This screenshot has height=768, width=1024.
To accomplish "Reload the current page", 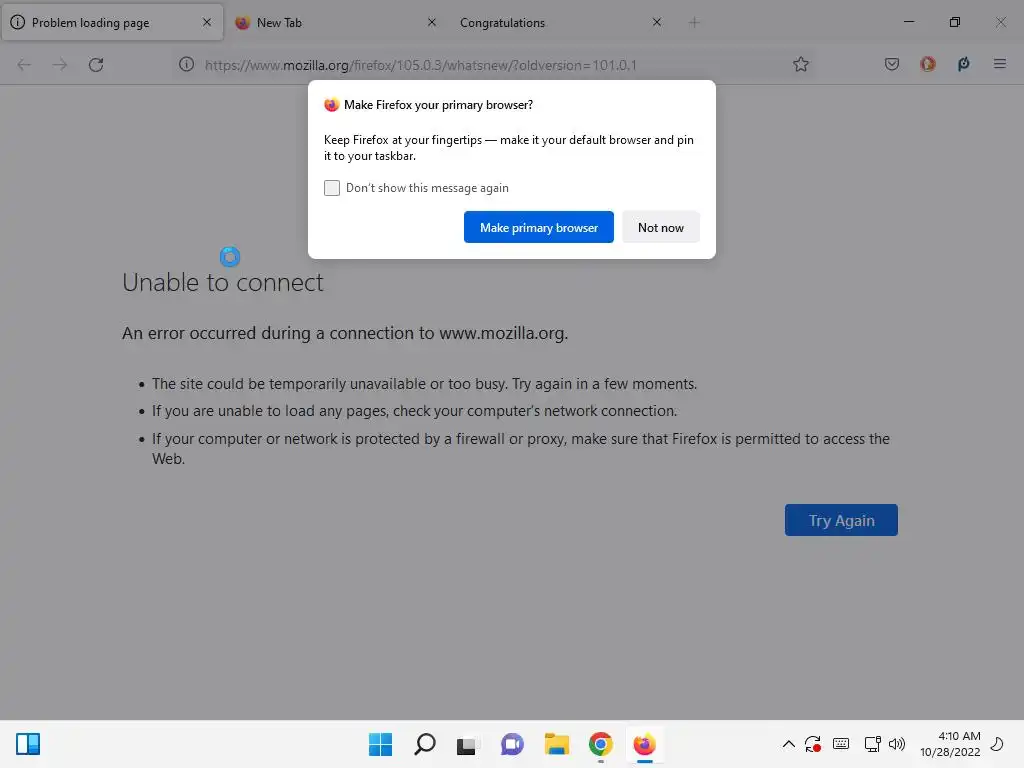I will [x=96, y=65].
